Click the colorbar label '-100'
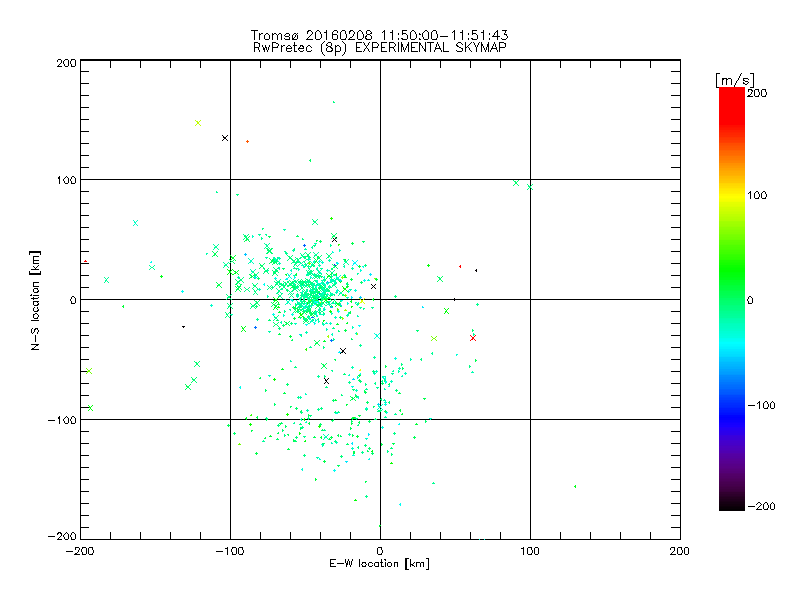800x600 pixels. tap(761, 405)
